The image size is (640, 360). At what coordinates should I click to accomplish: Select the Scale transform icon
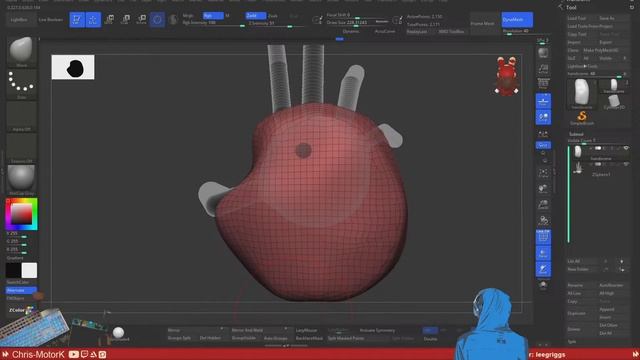[126, 20]
